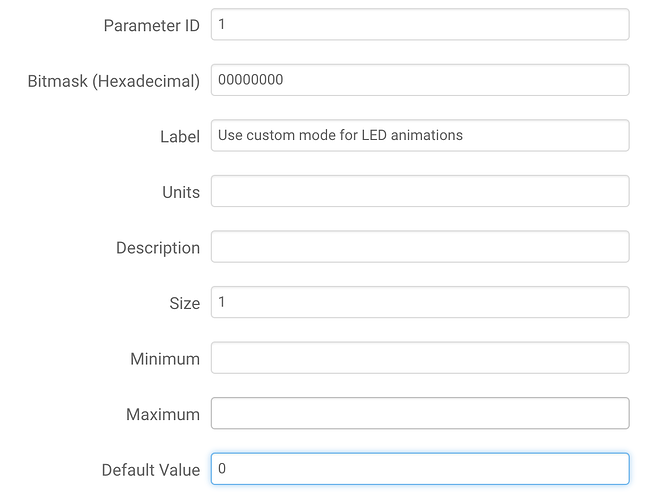Viewport: 660px width, 500px height.
Task: Click the "Label" field caption
Action: pyautogui.click(x=180, y=137)
